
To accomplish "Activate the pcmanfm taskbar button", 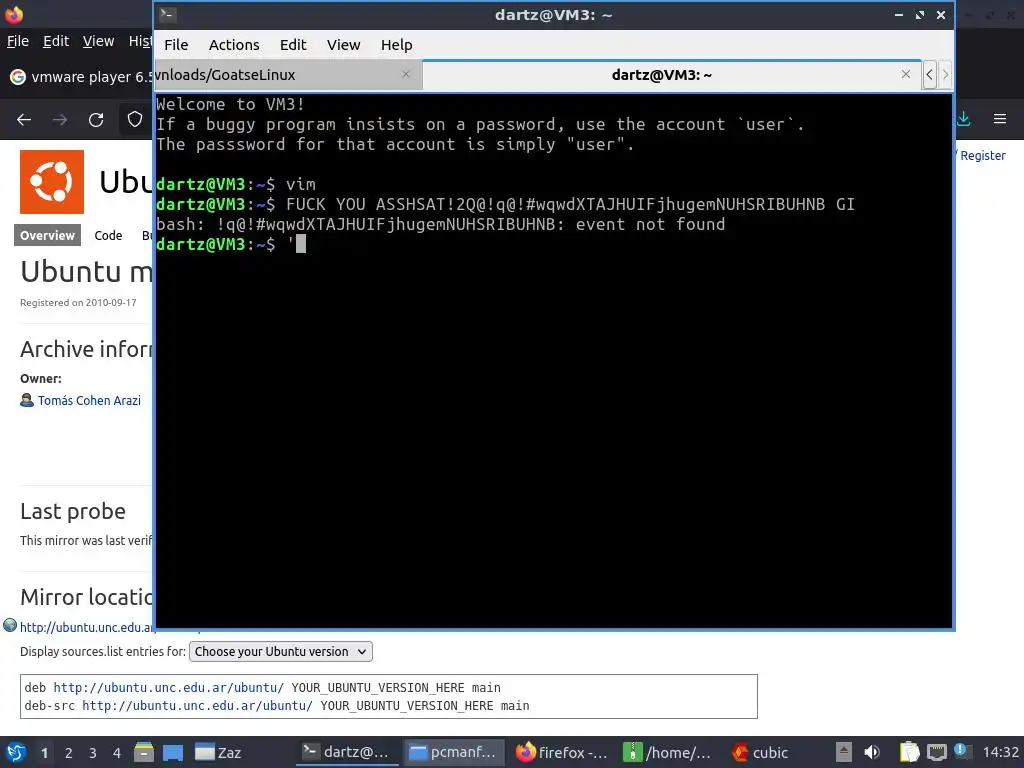I will coord(454,752).
